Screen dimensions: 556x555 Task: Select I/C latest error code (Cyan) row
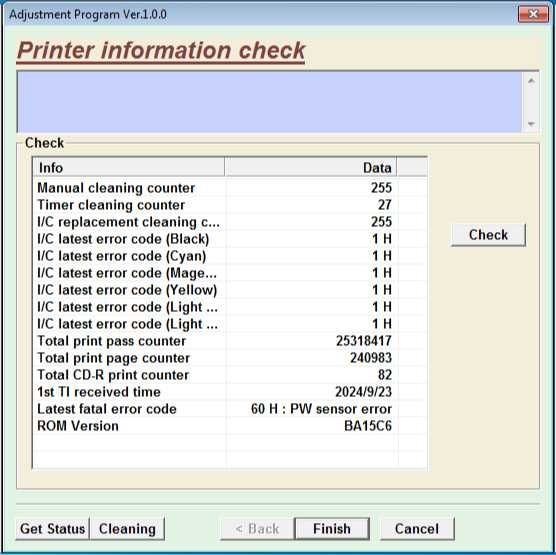click(230, 256)
